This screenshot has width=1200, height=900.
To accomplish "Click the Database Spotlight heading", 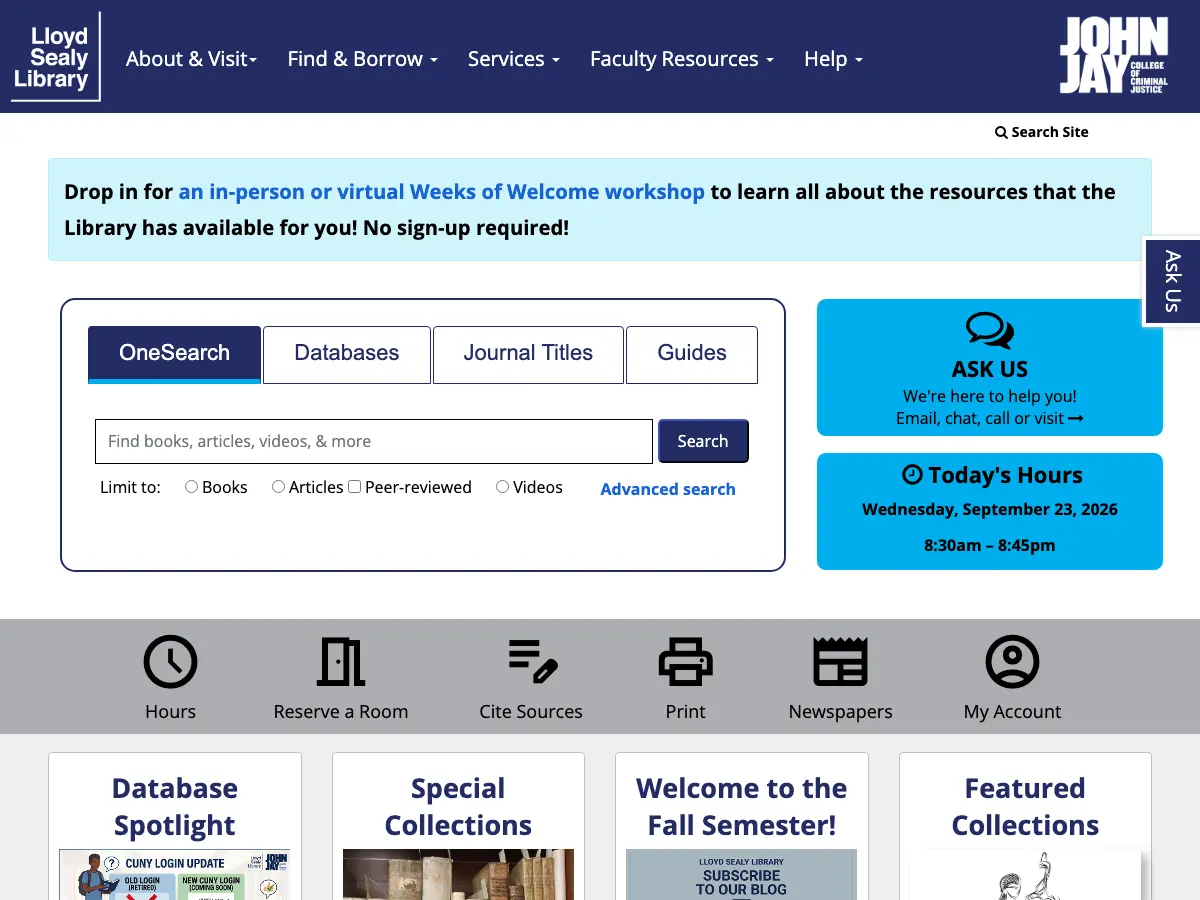I will [x=175, y=807].
